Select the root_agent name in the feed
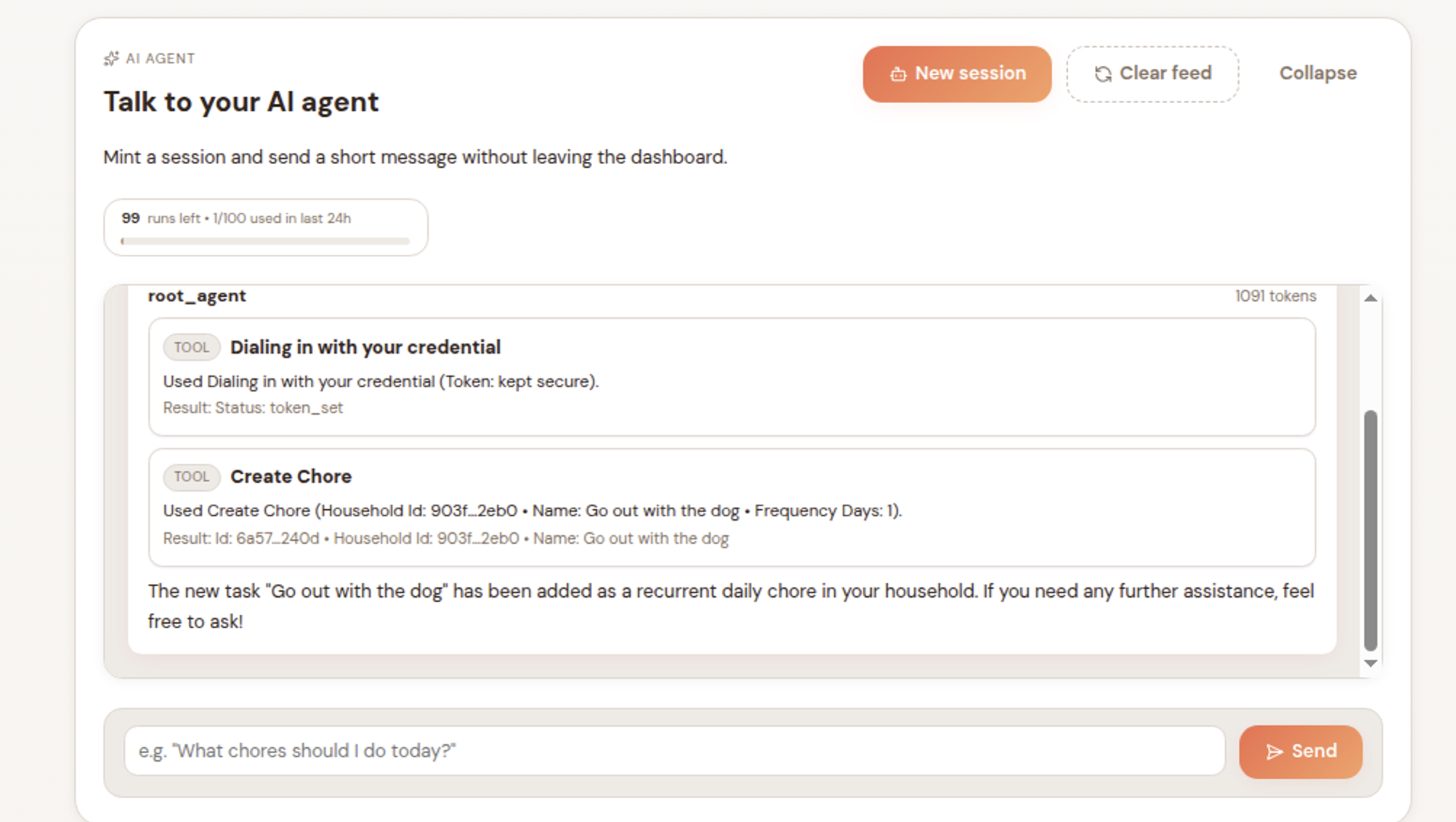This screenshot has width=1456, height=822. 197,296
